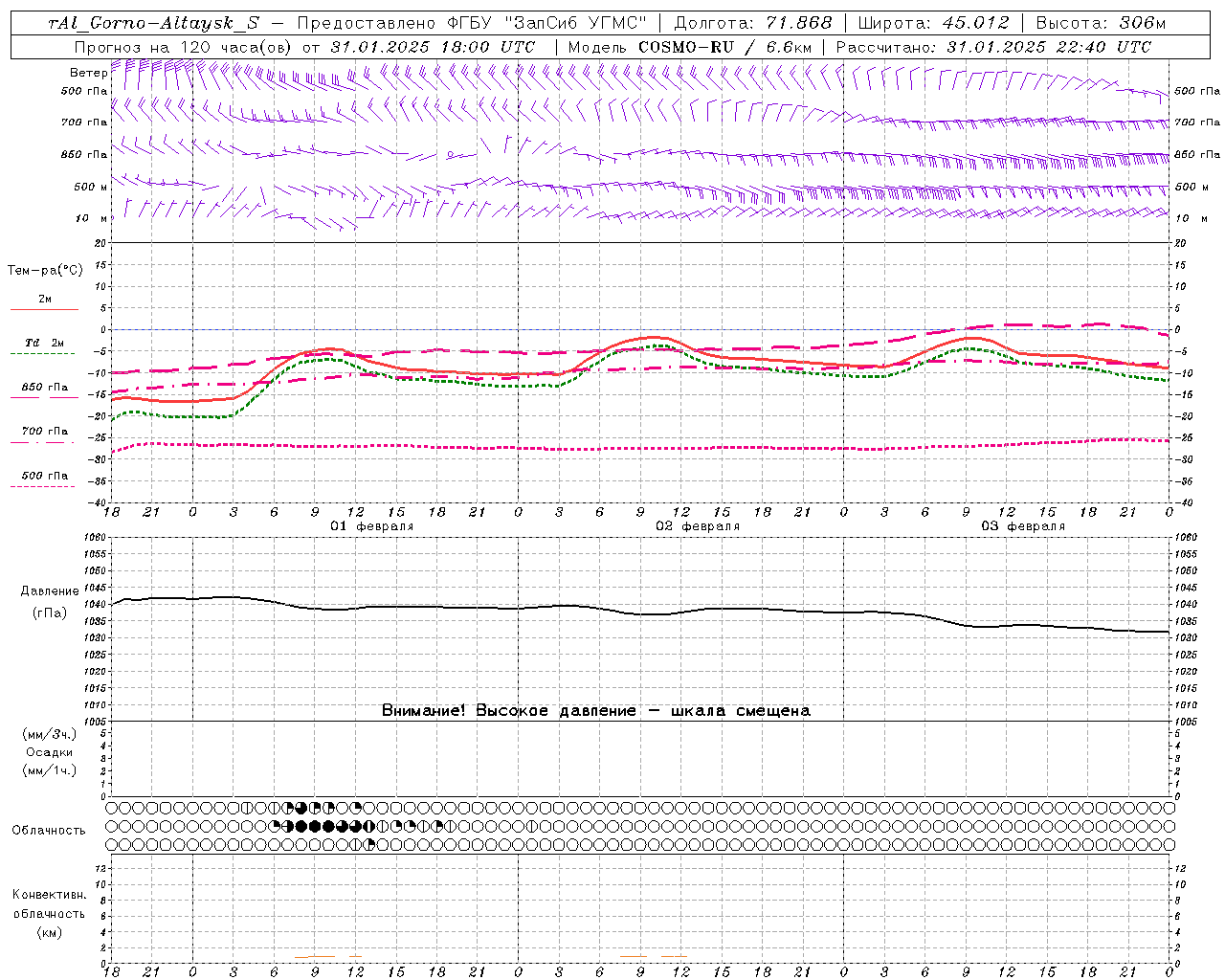This screenshot has width=1225, height=980.
Task: Click the Конвективн. label
Action: pyautogui.click(x=49, y=895)
